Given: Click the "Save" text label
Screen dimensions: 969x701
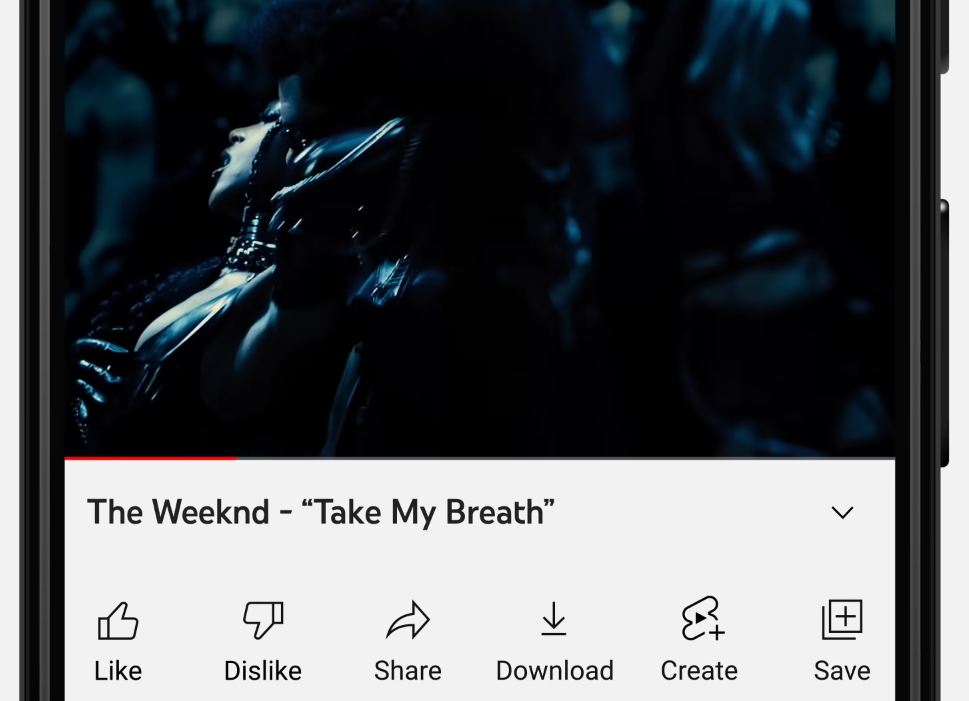Looking at the screenshot, I should [x=842, y=671].
